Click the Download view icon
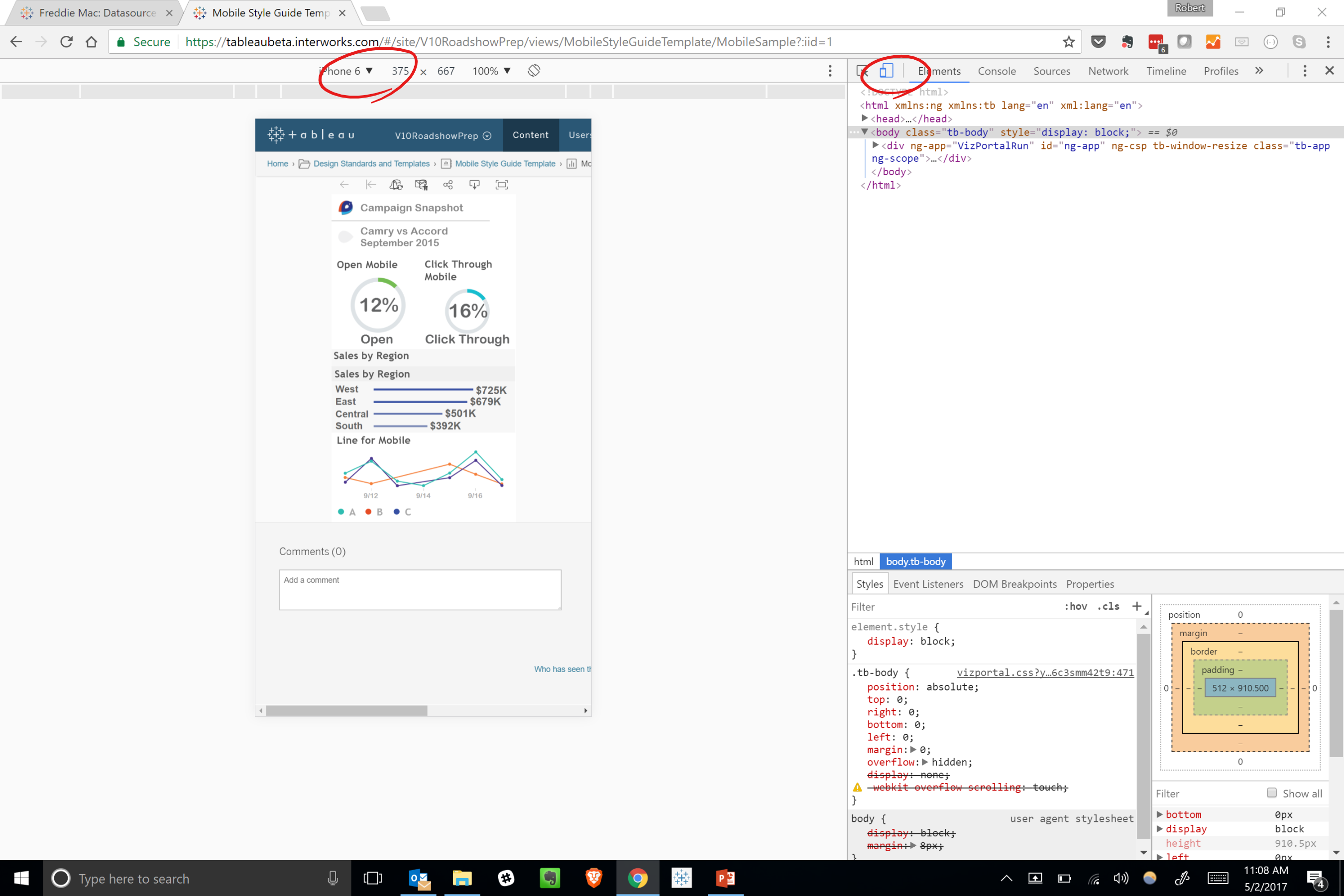Image resolution: width=1344 pixels, height=896 pixels. pos(474,184)
